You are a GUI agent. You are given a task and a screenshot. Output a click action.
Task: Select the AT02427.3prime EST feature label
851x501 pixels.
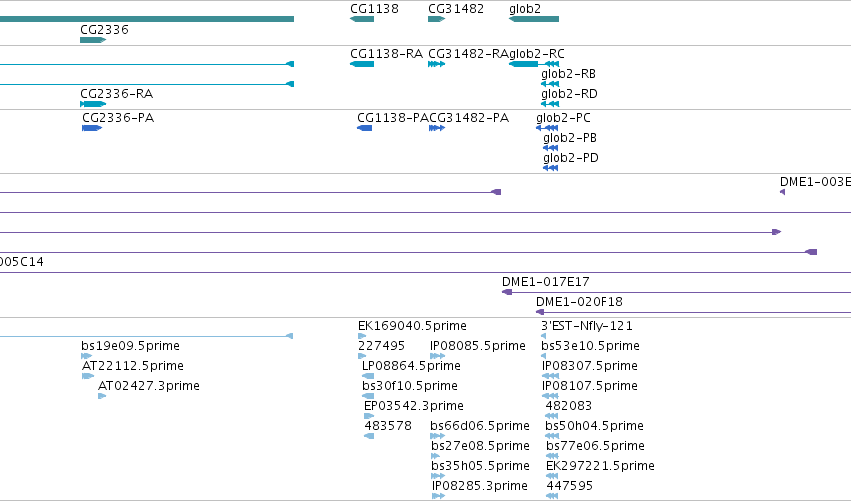pyautogui.click(x=149, y=386)
